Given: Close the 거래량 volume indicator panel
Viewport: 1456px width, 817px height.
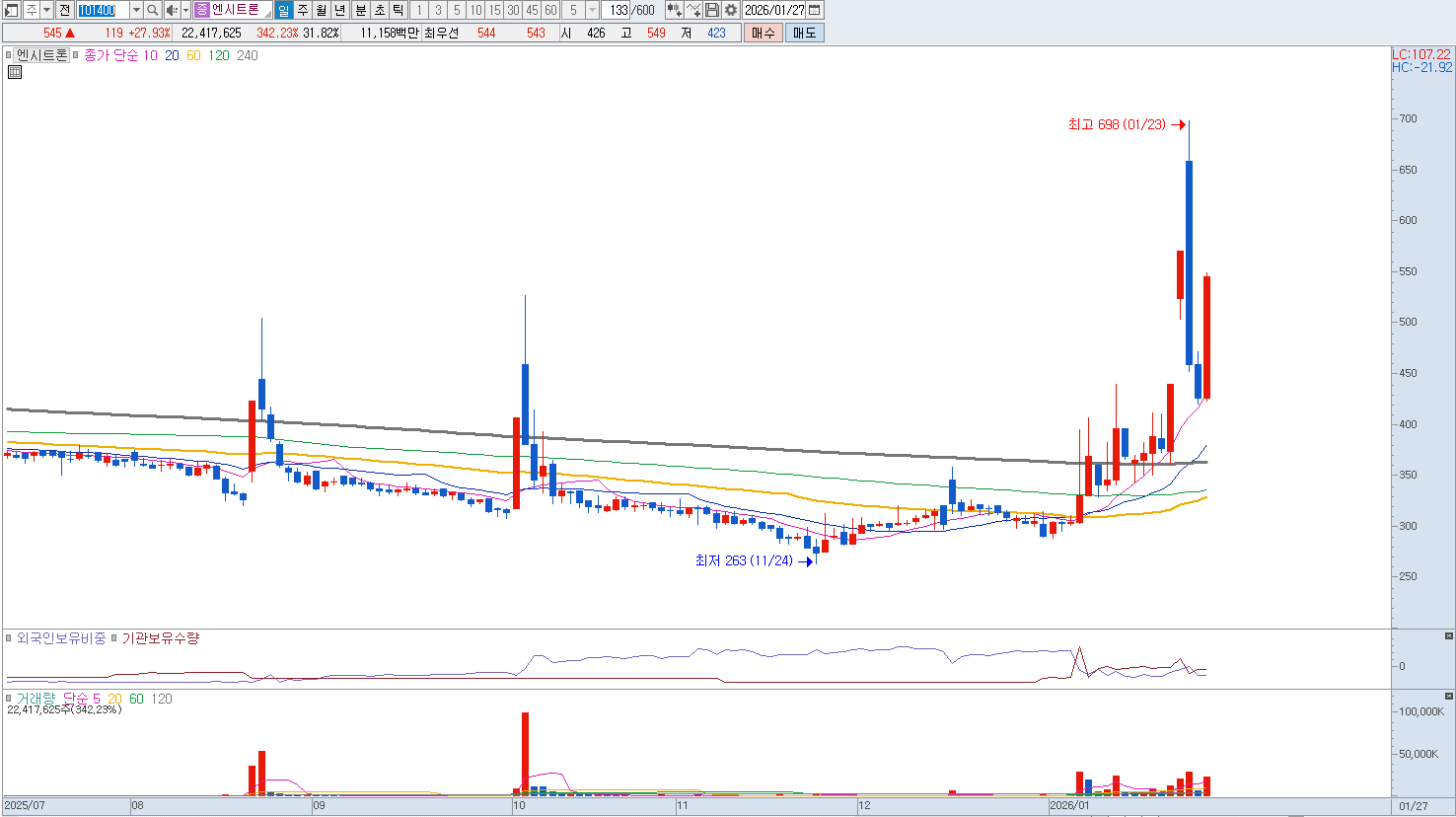Looking at the screenshot, I should [x=1448, y=696].
